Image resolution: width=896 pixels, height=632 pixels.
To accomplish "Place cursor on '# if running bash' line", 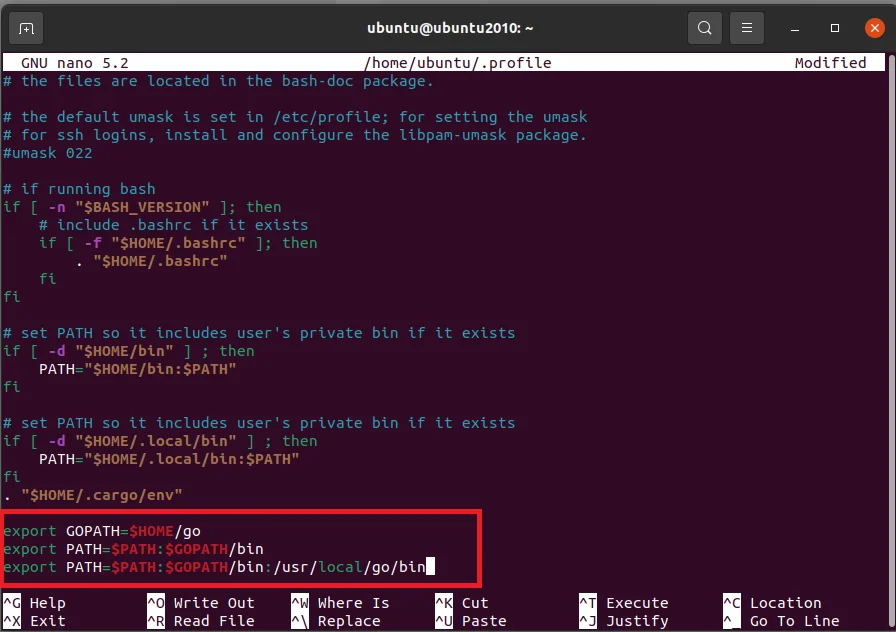I will coord(79,189).
